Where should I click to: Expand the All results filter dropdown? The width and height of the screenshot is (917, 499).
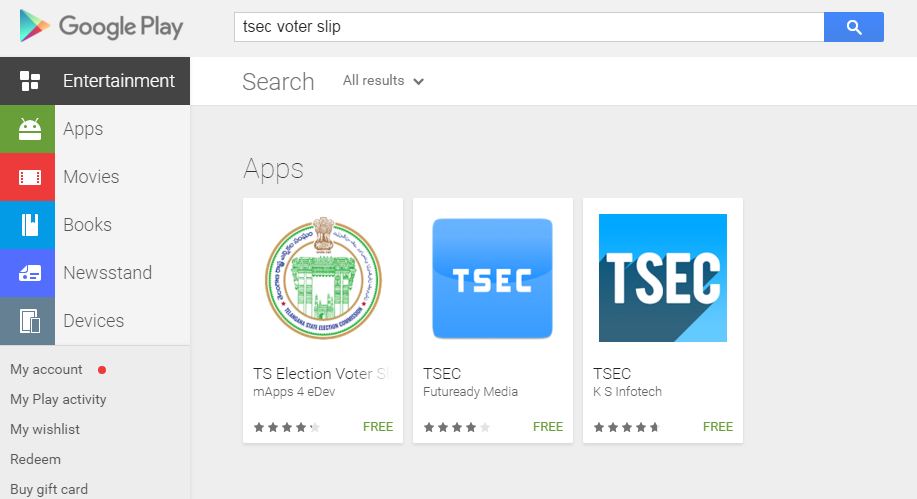tap(383, 81)
